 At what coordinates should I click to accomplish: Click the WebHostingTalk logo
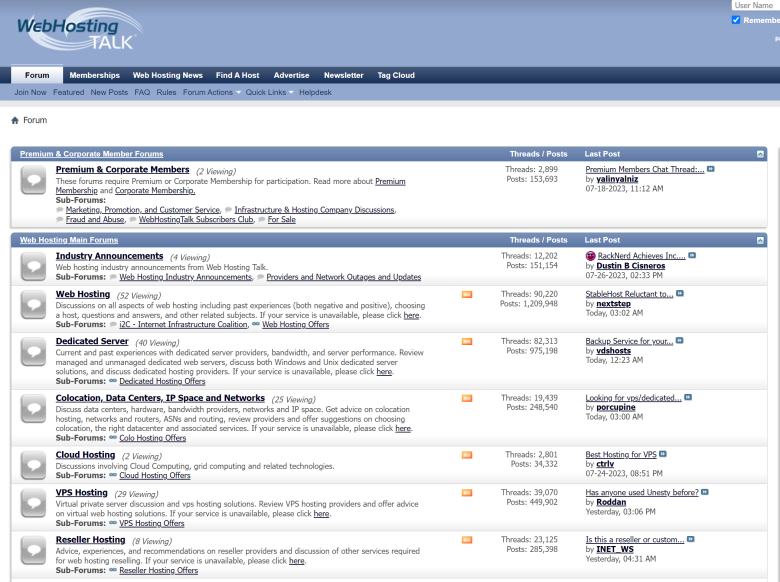click(x=80, y=29)
